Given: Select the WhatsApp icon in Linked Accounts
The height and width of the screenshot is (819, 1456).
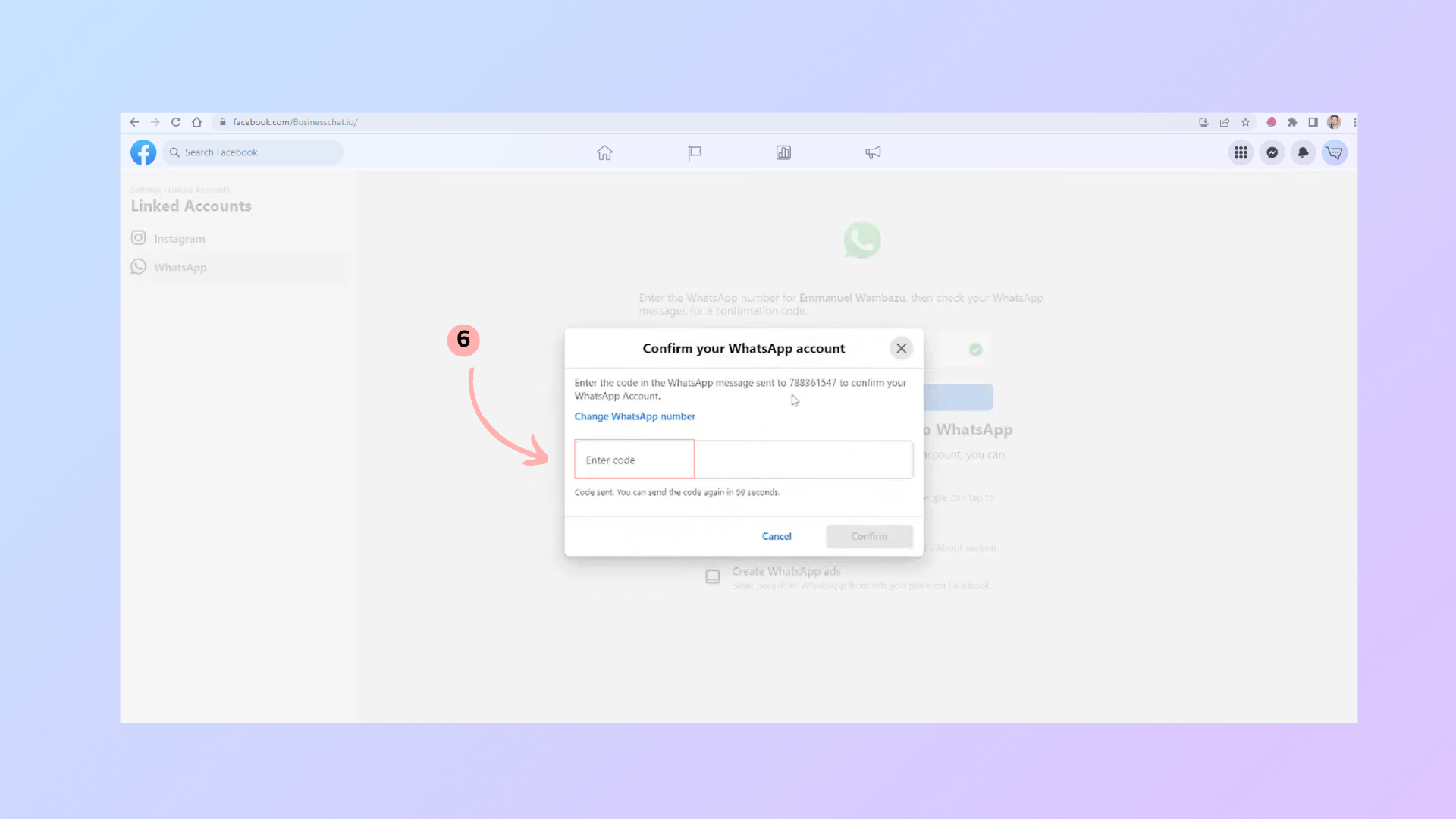Looking at the screenshot, I should pyautogui.click(x=138, y=266).
